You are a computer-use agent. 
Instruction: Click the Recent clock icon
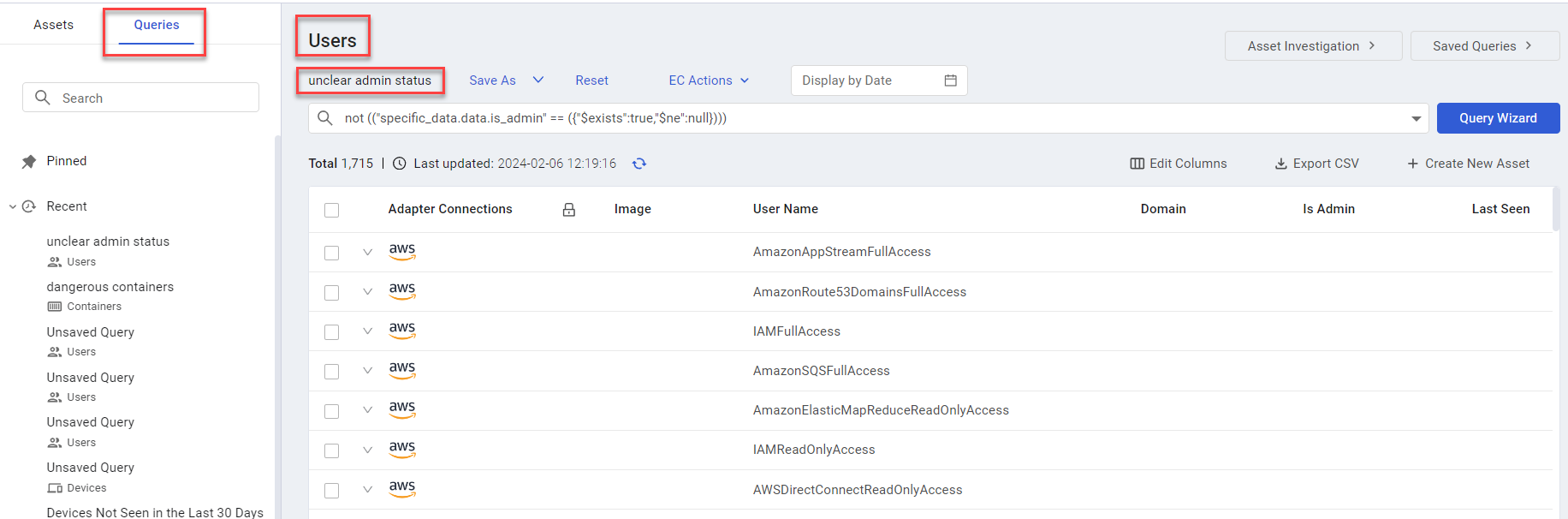pyautogui.click(x=29, y=206)
